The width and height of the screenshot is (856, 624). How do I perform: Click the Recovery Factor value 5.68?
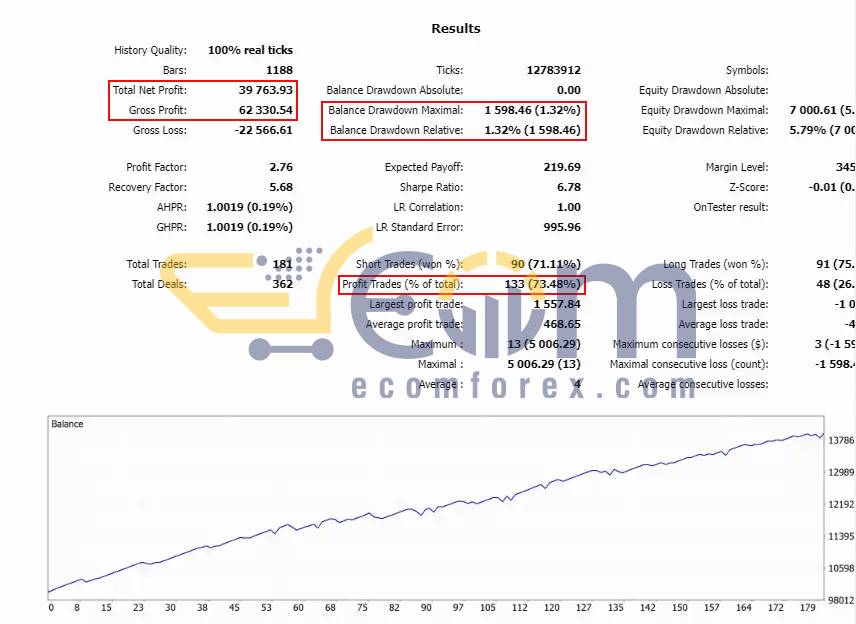tap(281, 187)
